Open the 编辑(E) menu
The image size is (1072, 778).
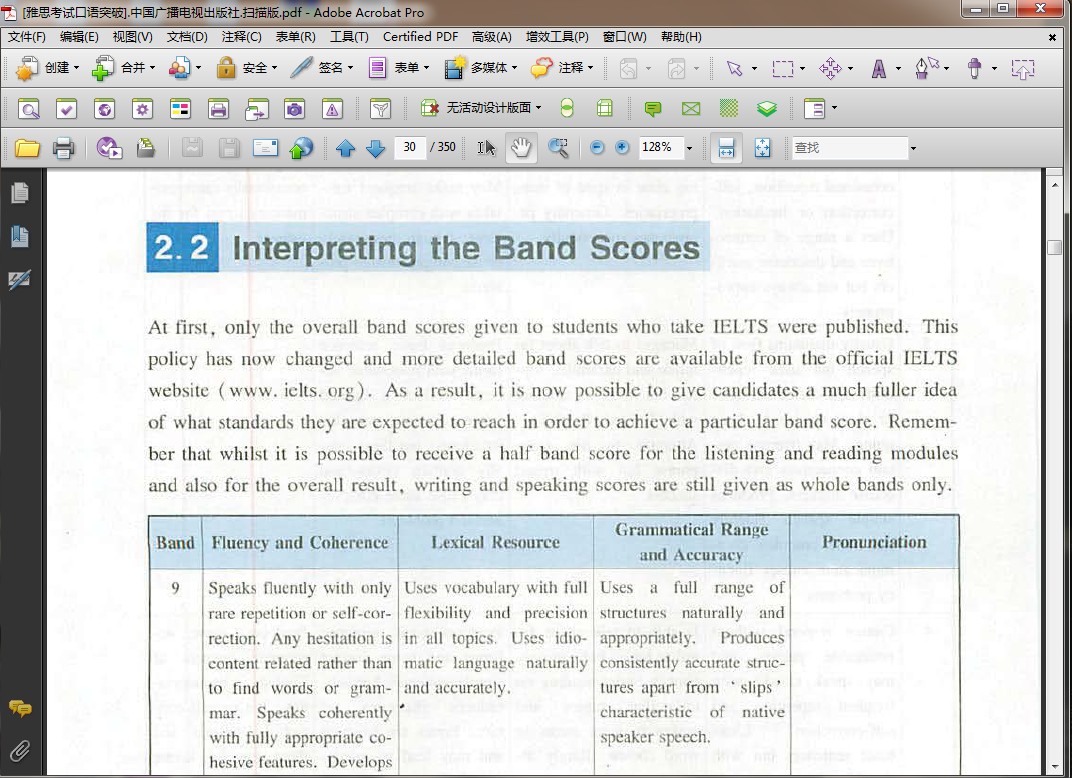point(79,37)
